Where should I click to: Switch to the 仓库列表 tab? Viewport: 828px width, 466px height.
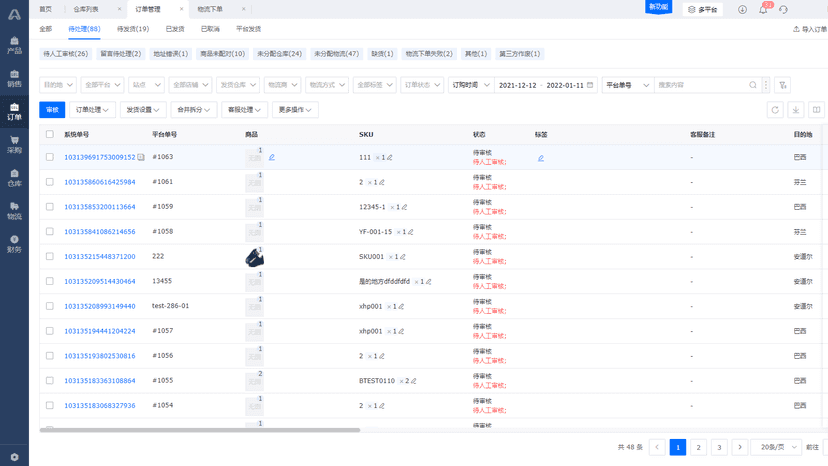(86, 10)
